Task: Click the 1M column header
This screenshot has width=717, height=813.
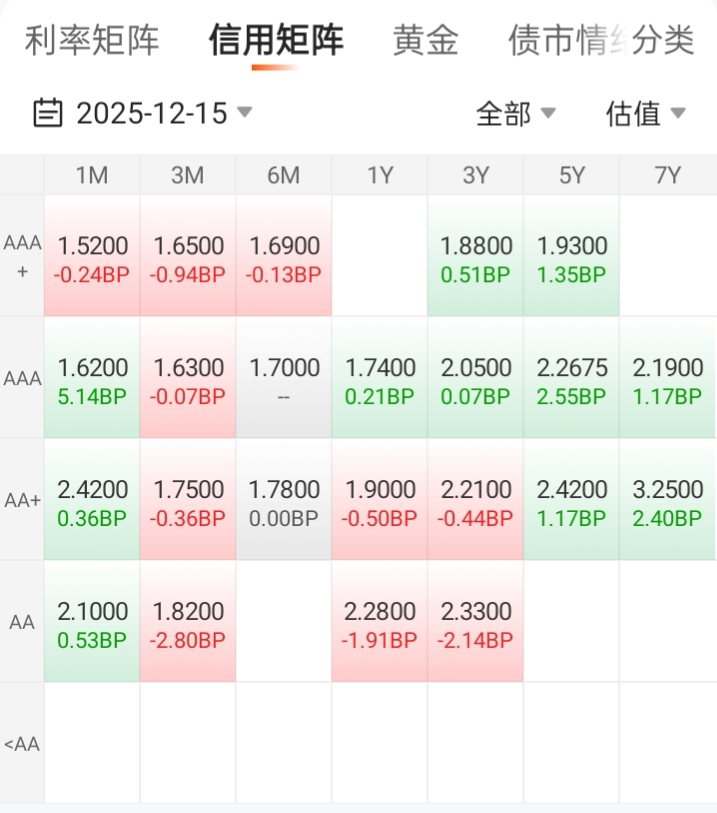Action: [x=92, y=176]
